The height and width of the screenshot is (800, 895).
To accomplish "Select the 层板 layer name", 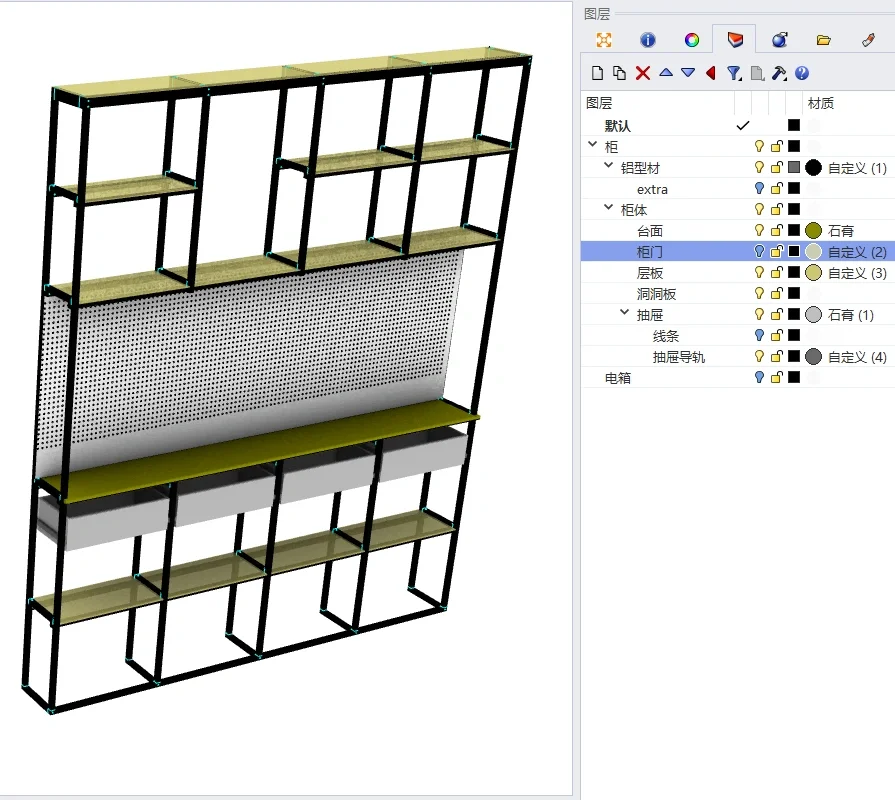I will (650, 273).
